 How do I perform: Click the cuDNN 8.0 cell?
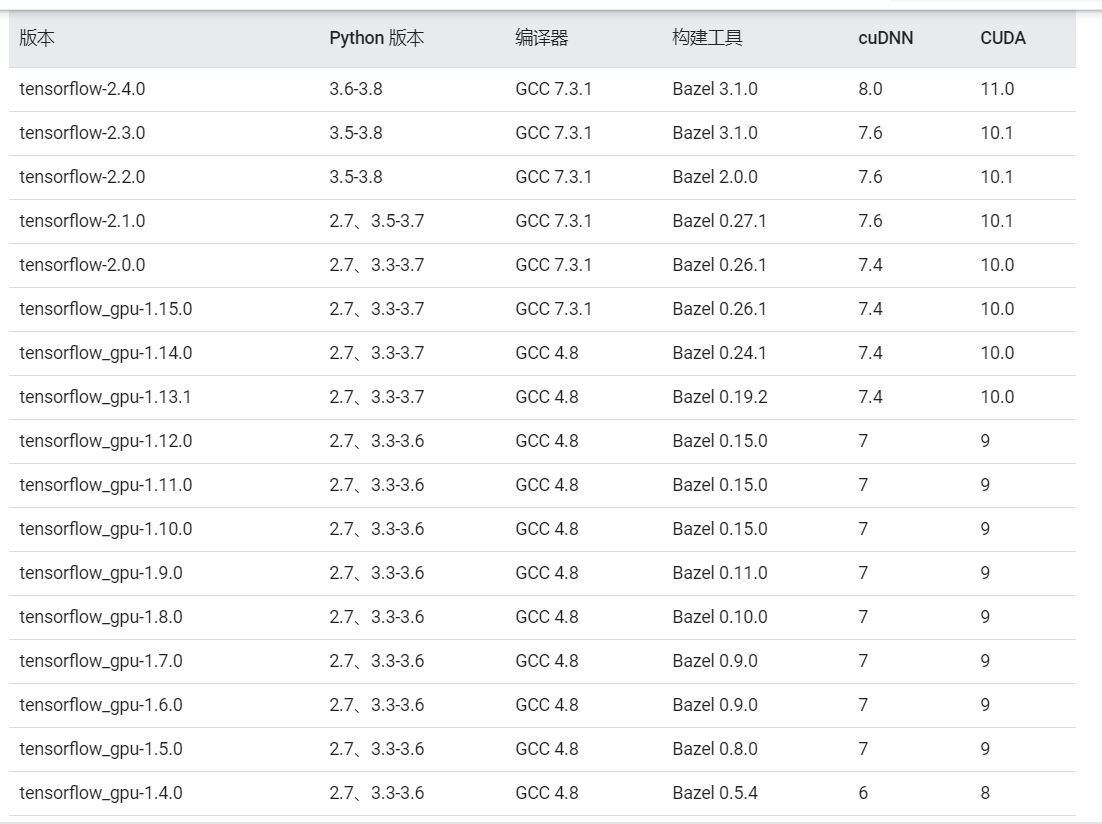(870, 89)
